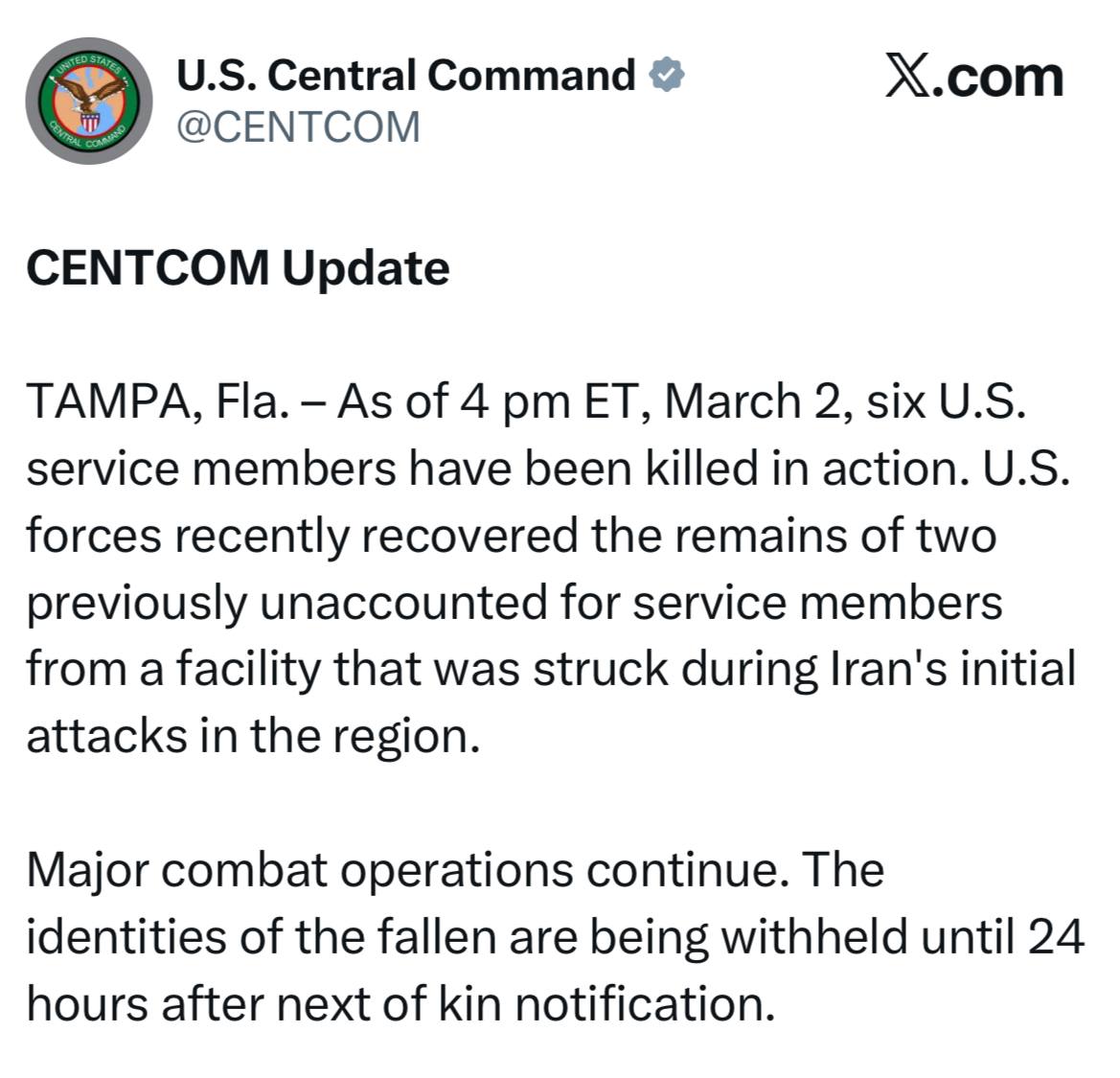This screenshot has width=1120, height=1078.
Task: Click the blue verified checkmark badge
Action: [669, 75]
